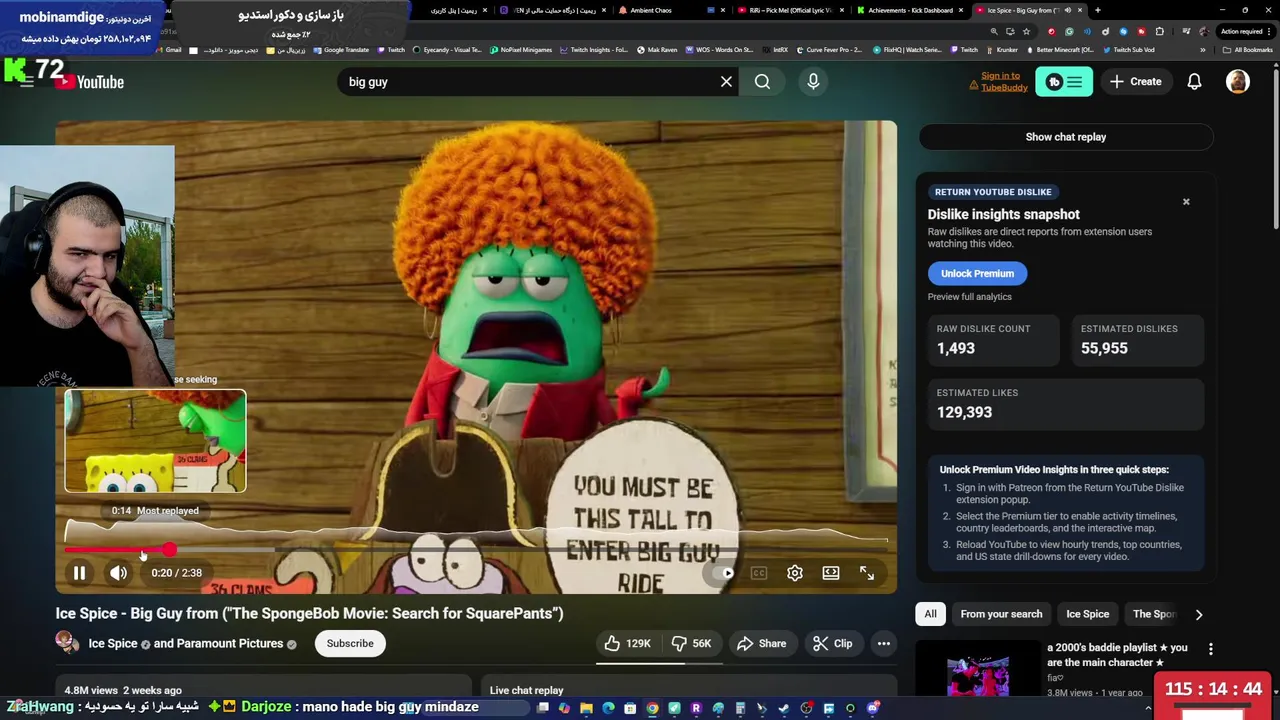Click Sign in to TubeBuddy
Screen dimensions: 1280x720
coord(1001,82)
